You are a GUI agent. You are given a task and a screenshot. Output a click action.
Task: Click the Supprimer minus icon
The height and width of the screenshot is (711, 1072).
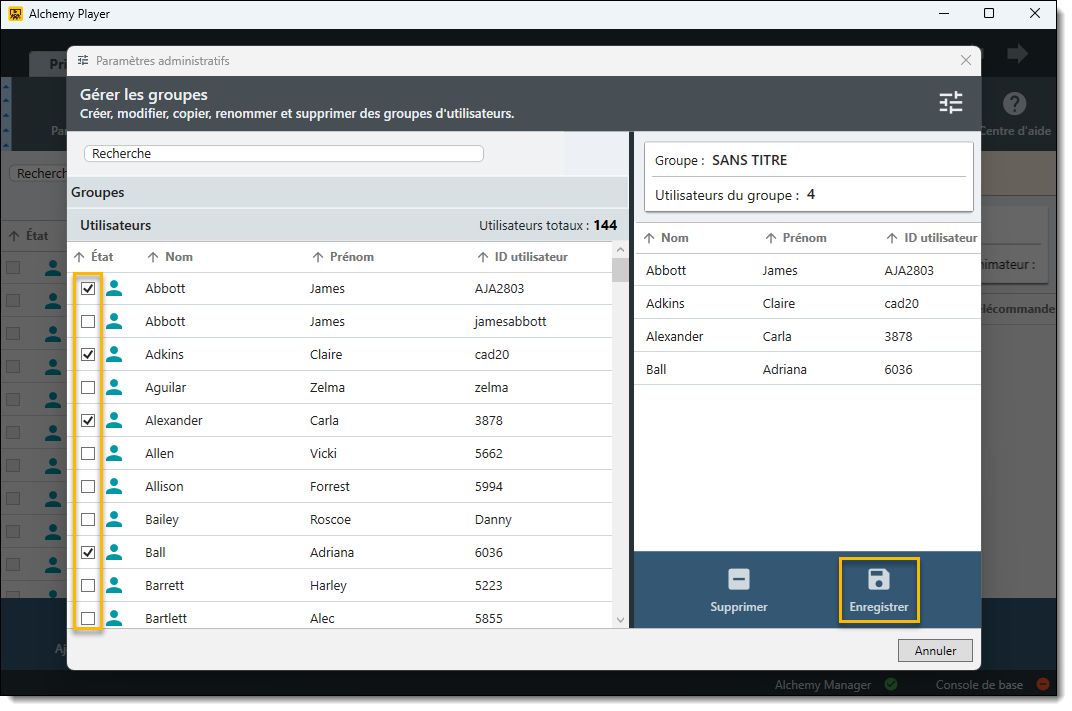tap(738, 579)
